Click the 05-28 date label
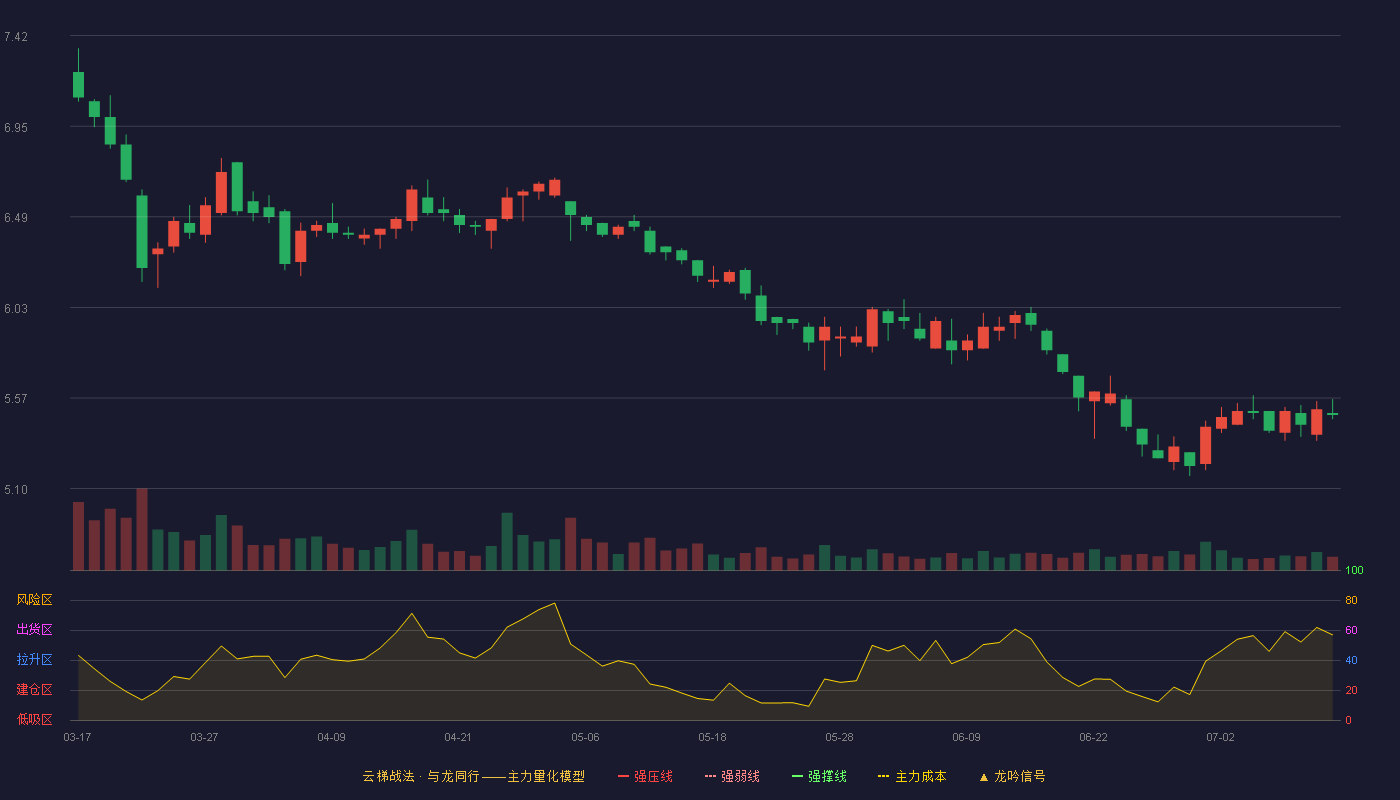1400x800 pixels. point(839,737)
